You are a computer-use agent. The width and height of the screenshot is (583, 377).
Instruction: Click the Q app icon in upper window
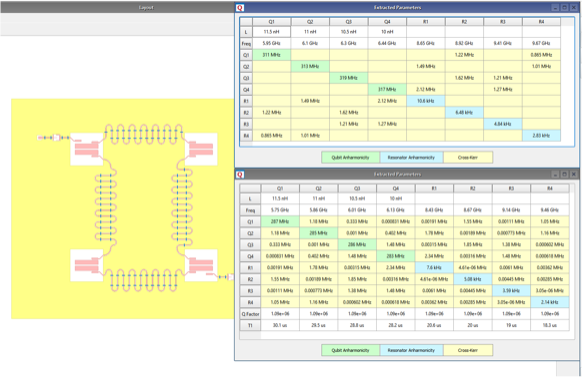[x=240, y=7]
